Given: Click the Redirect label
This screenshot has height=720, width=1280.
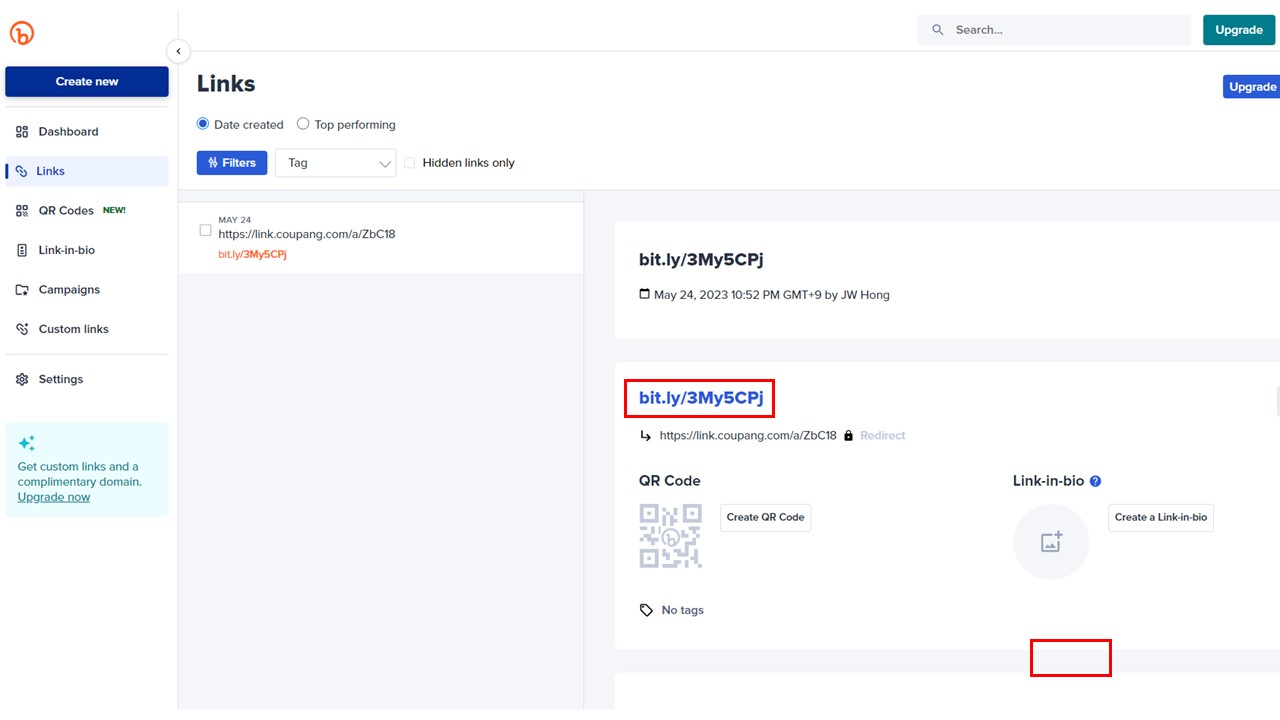Looking at the screenshot, I should tap(883, 436).
